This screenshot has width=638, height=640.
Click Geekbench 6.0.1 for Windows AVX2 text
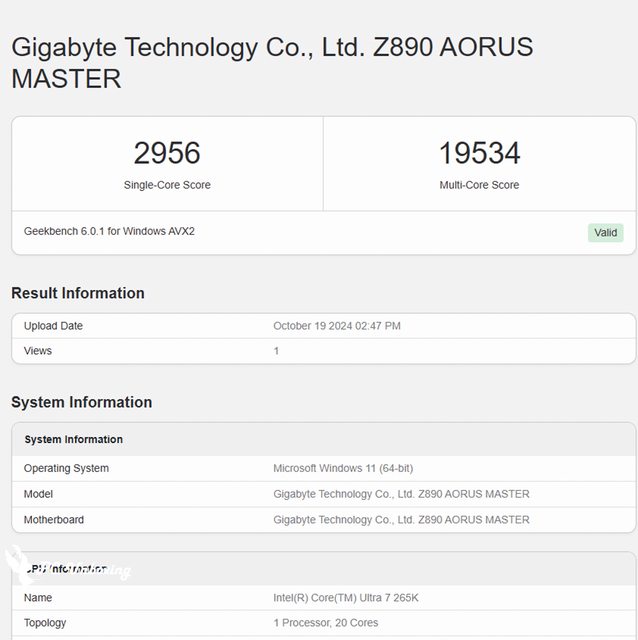pyautogui.click(x=109, y=231)
